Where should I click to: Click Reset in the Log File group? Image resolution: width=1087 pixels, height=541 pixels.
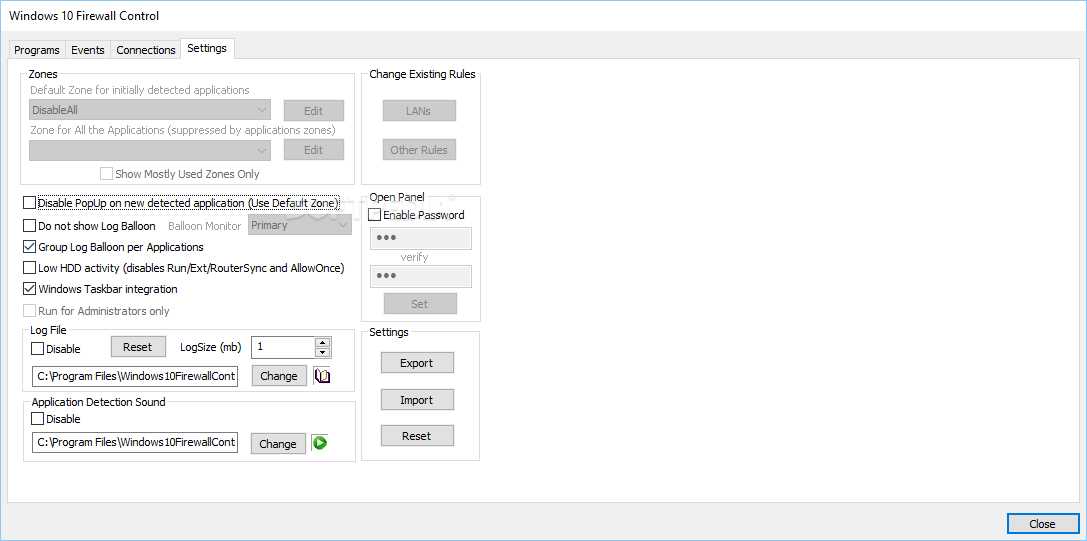(x=139, y=346)
